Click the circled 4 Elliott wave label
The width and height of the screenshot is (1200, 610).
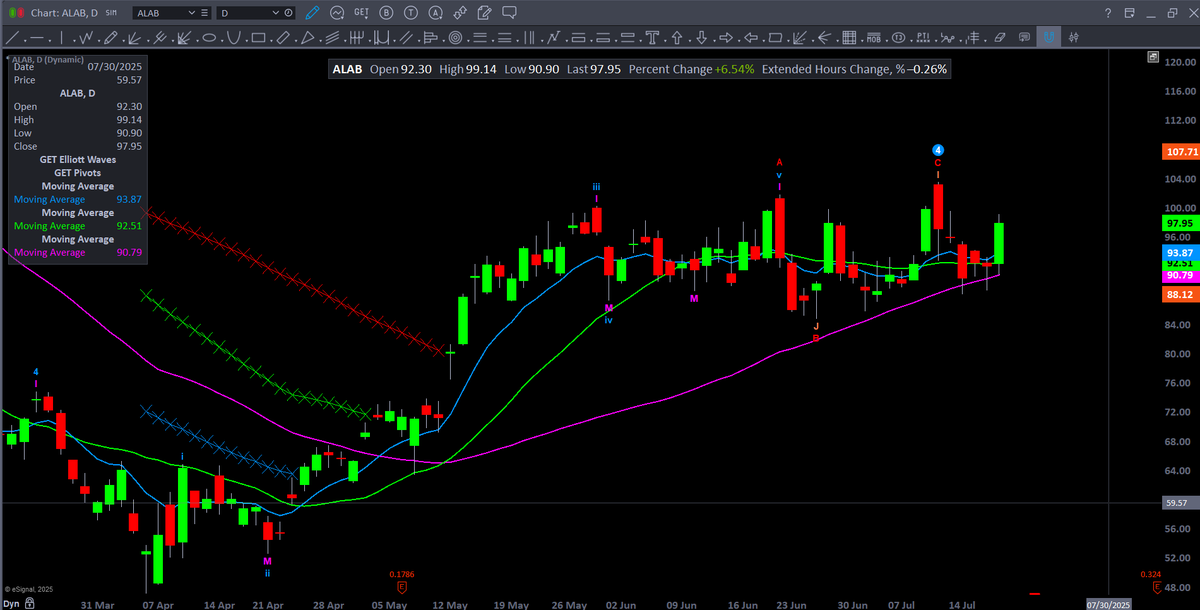pyautogui.click(x=938, y=150)
